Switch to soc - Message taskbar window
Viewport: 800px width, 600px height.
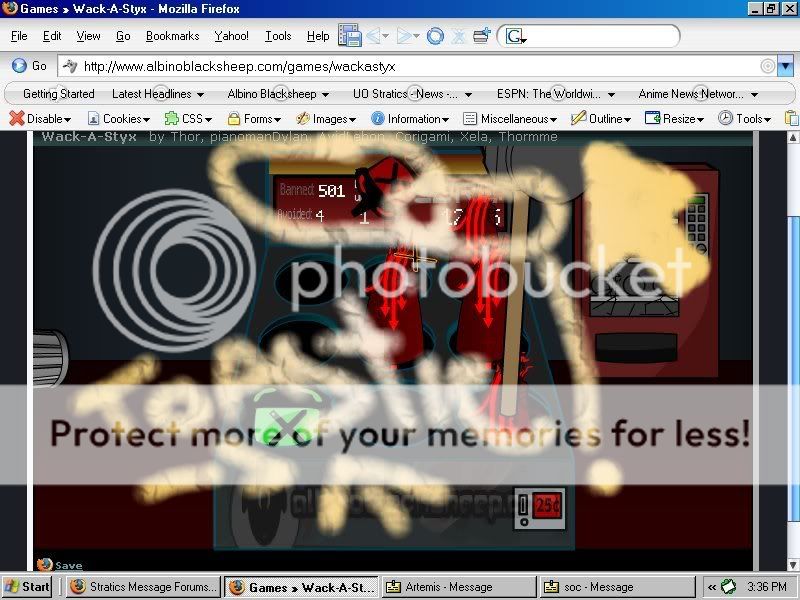tap(617, 587)
